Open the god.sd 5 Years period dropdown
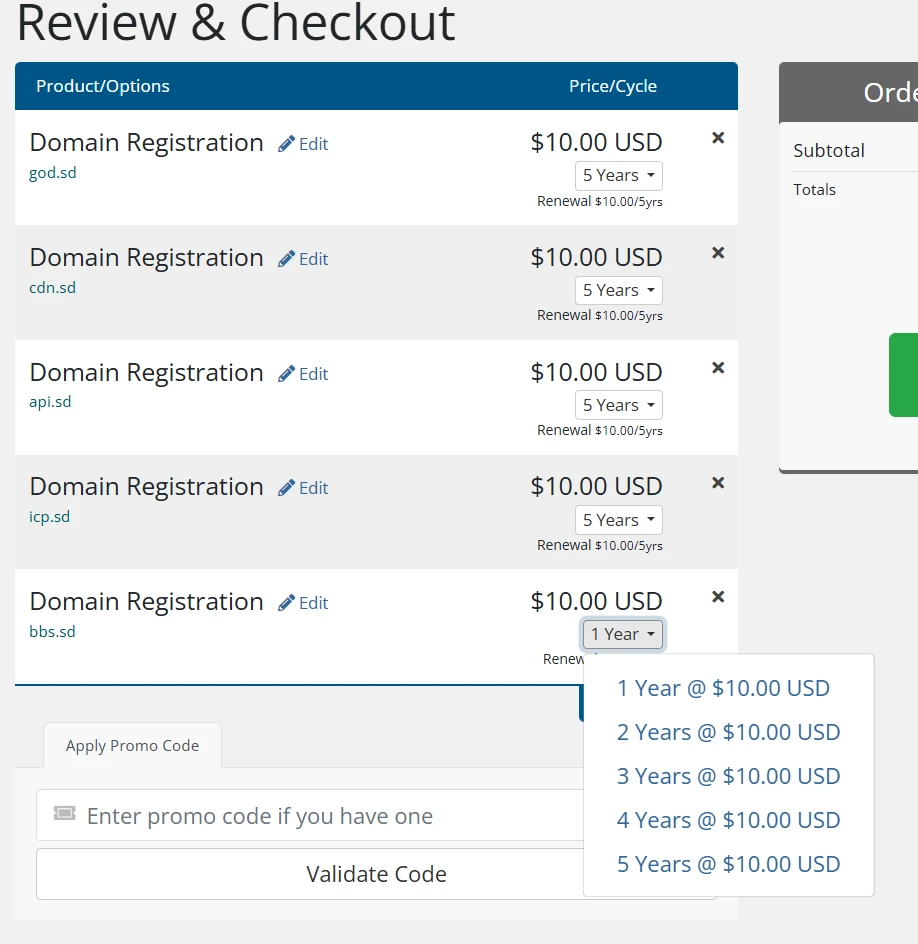Viewport: 918px width, 944px height. click(x=618, y=176)
